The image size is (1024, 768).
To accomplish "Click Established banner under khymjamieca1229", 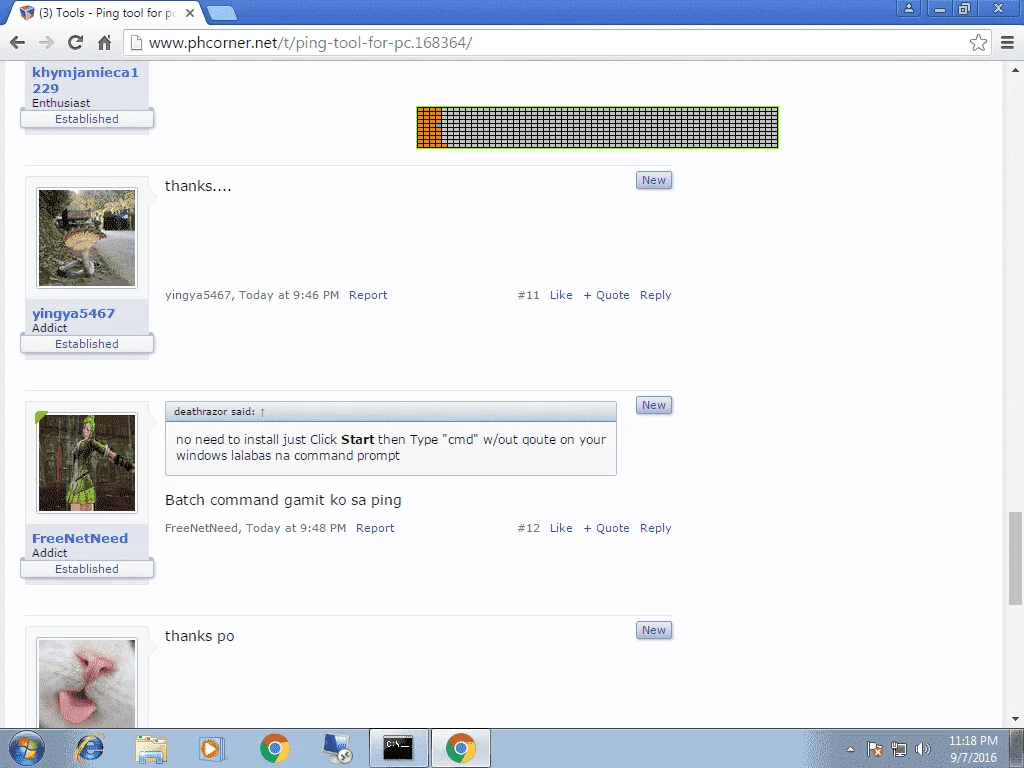I will click(x=87, y=119).
